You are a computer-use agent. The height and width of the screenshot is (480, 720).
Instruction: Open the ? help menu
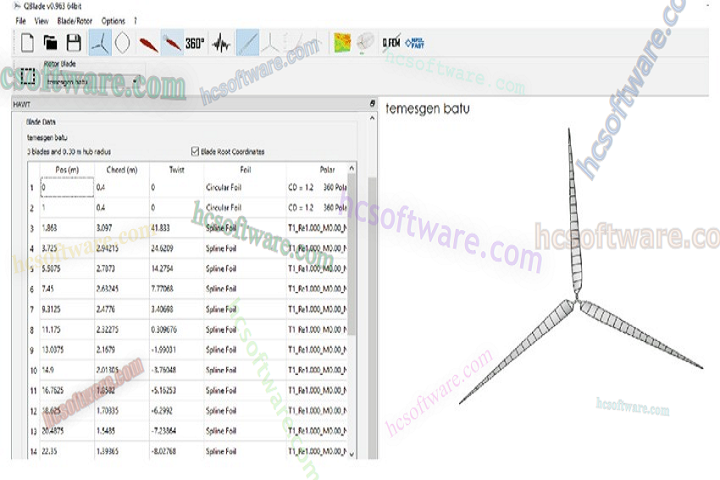[135, 21]
